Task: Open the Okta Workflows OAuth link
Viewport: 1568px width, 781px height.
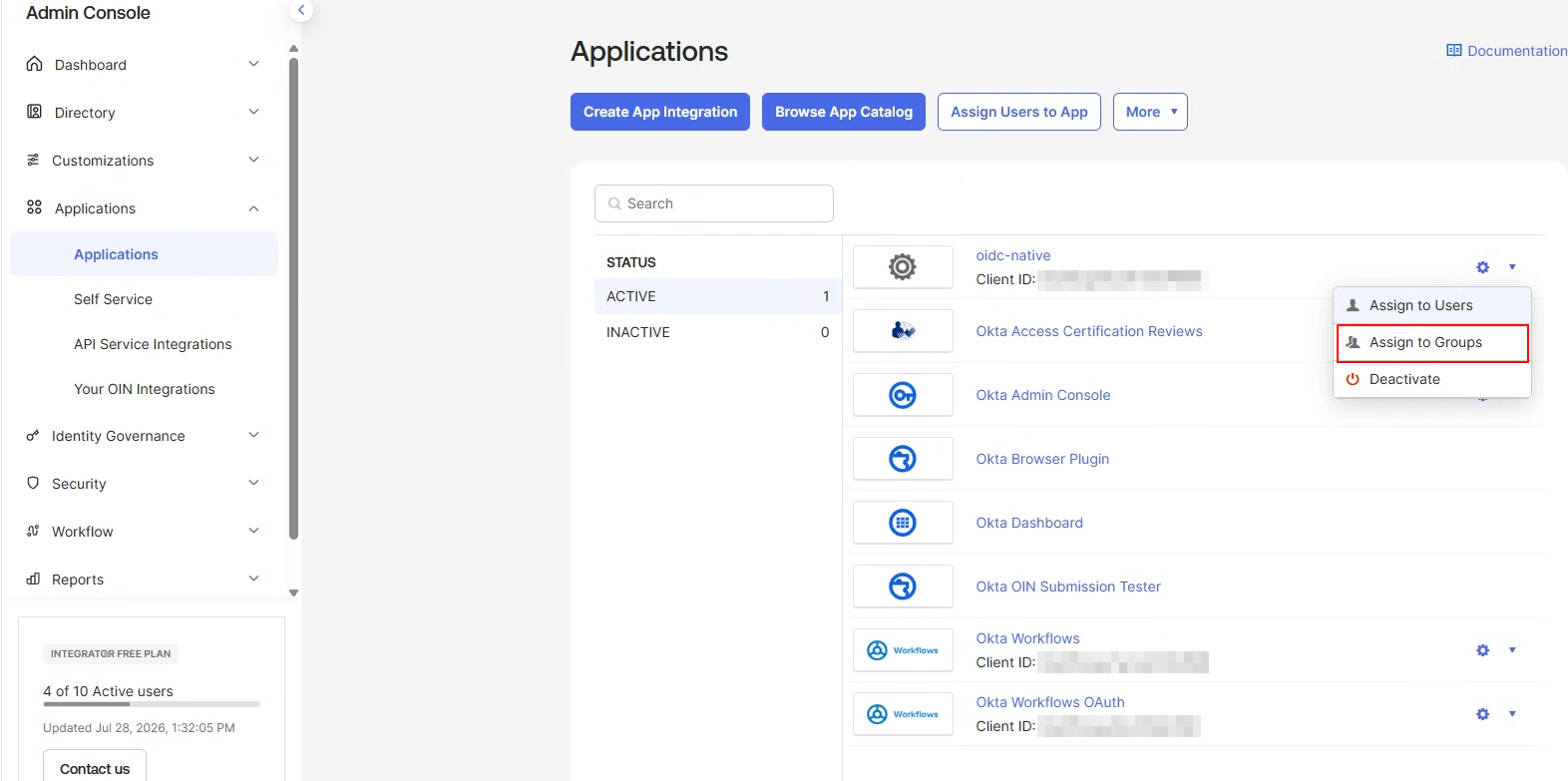Action: coord(1050,702)
